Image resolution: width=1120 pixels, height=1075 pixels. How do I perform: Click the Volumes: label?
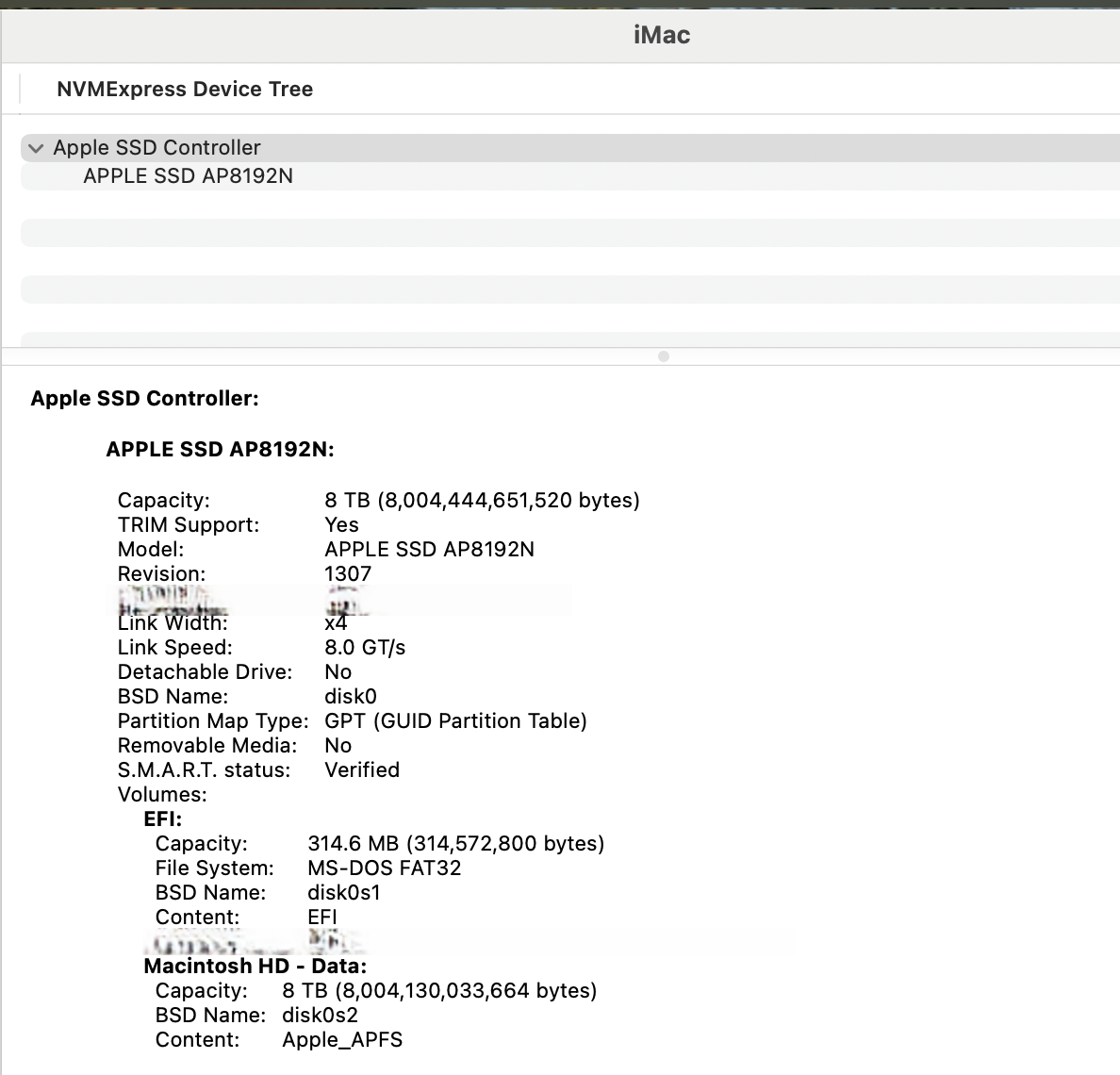tap(162, 794)
